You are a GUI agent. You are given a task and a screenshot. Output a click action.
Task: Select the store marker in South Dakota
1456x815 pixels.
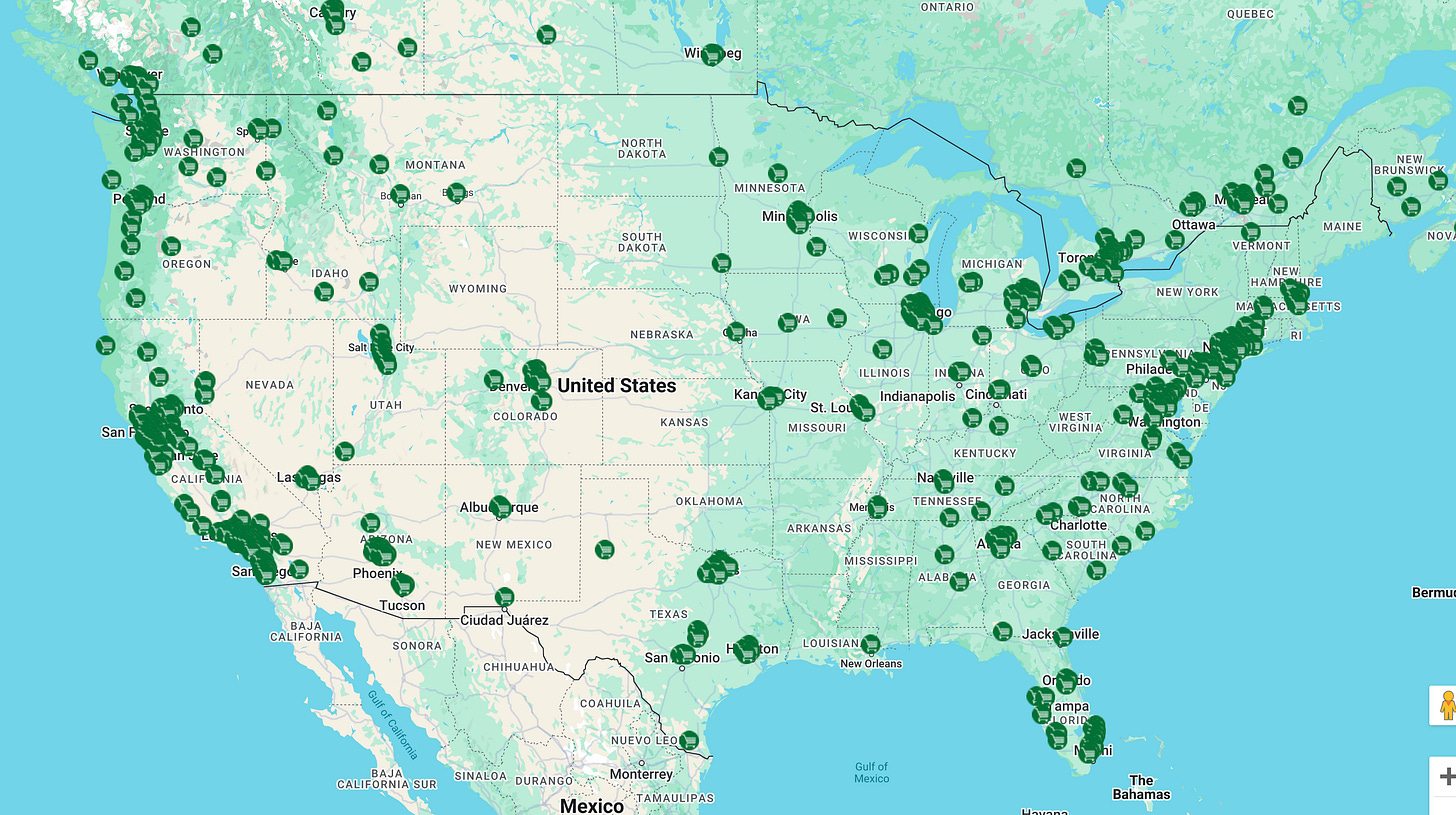[721, 263]
